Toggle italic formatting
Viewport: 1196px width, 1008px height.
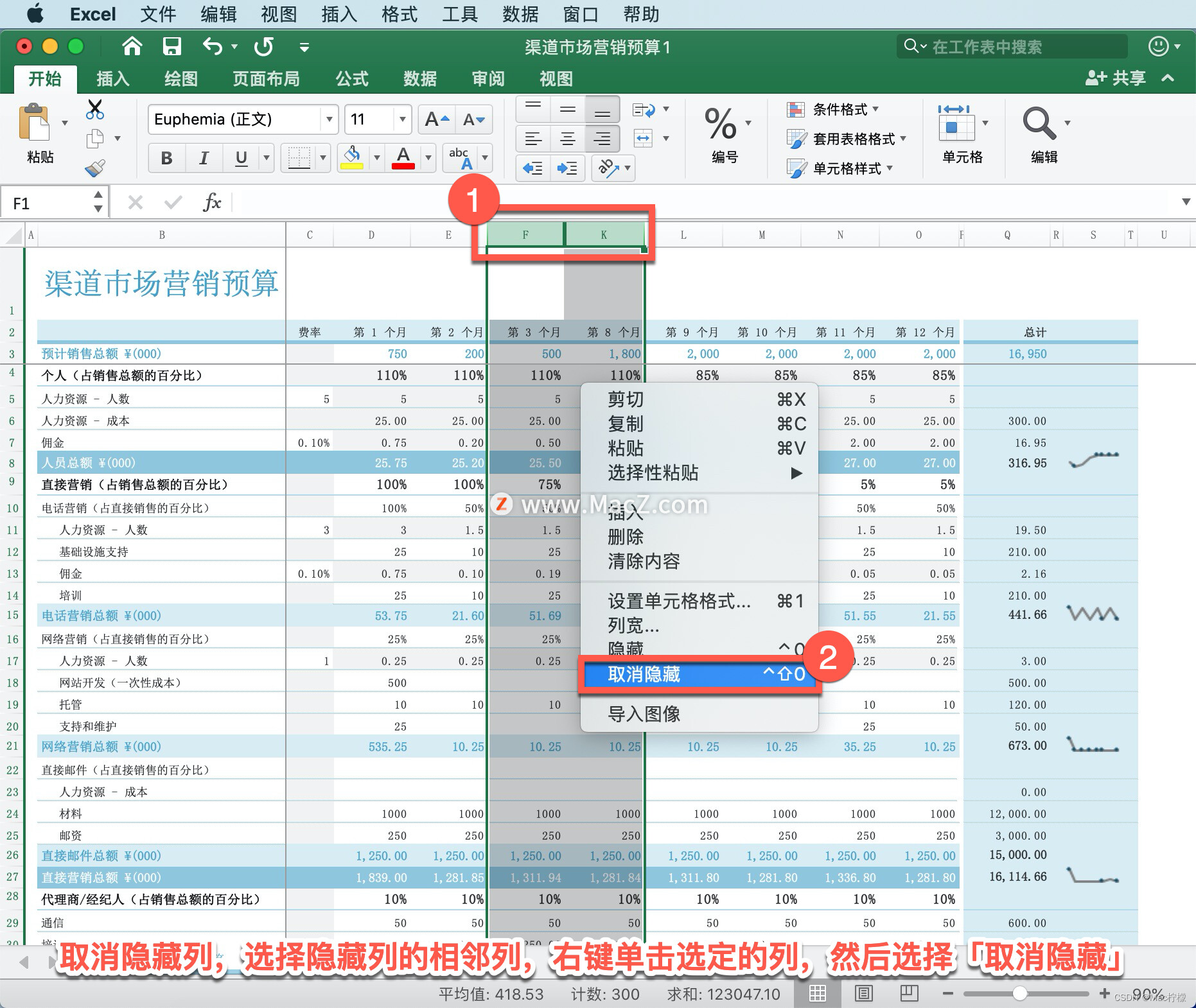point(204,158)
